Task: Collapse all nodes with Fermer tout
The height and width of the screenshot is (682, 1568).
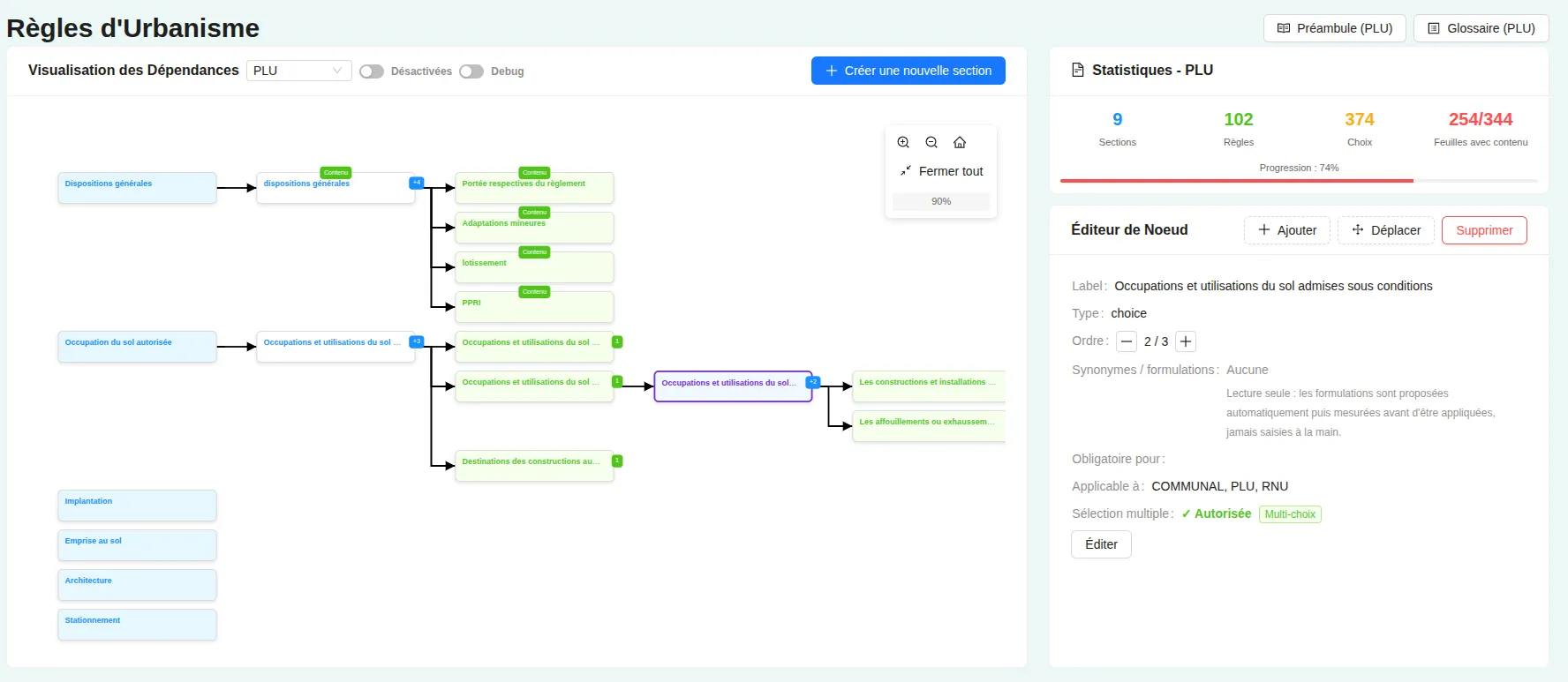Action: tap(941, 171)
